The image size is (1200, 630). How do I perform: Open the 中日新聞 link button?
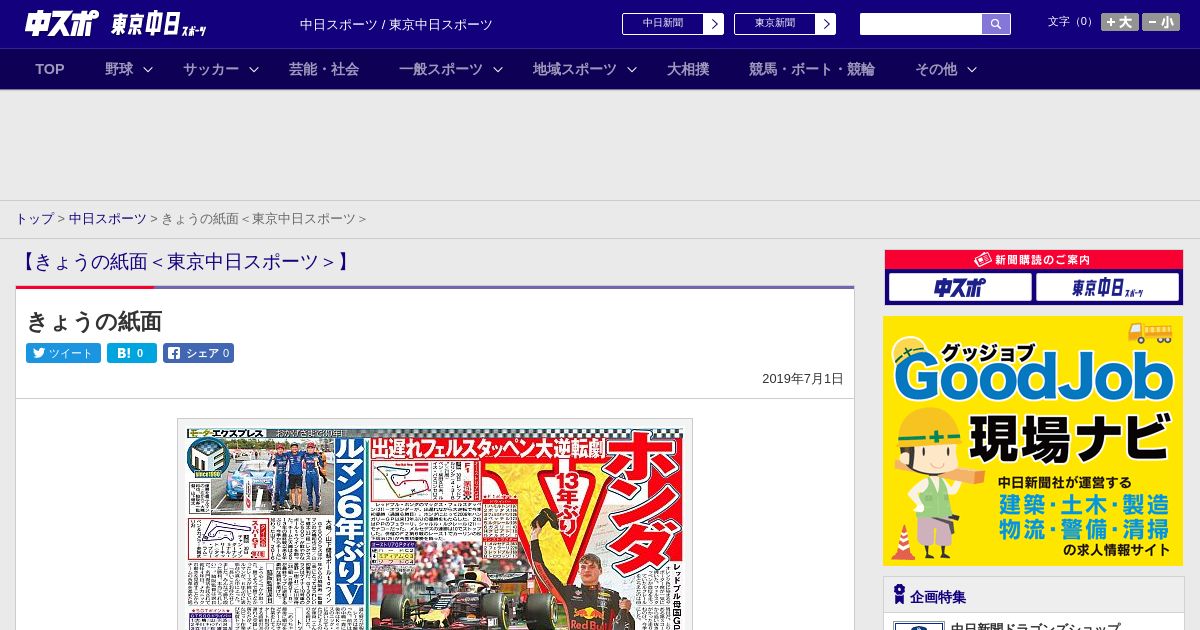point(663,24)
